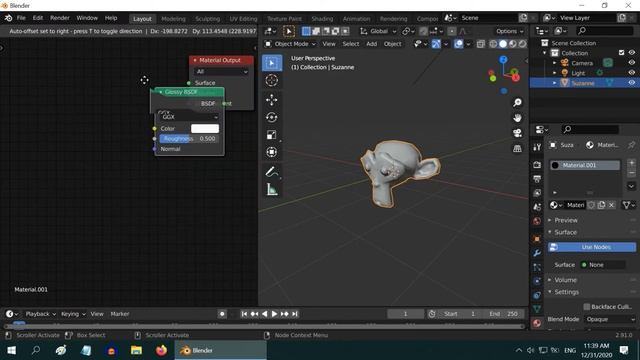Select the Annotate tool
The width and height of the screenshot is (640, 360).
pyautogui.click(x=272, y=172)
